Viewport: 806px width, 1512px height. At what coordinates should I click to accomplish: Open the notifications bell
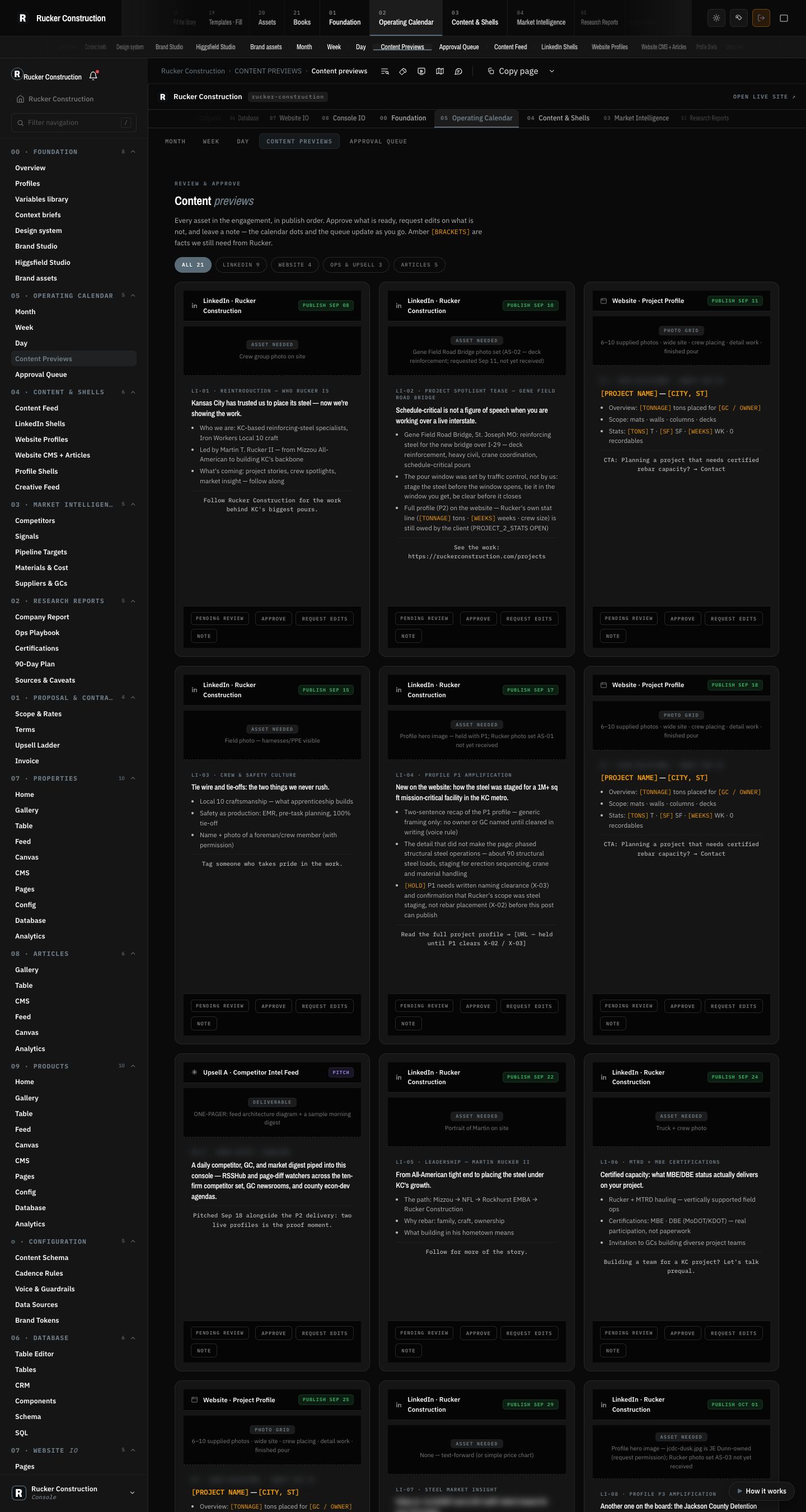93,76
